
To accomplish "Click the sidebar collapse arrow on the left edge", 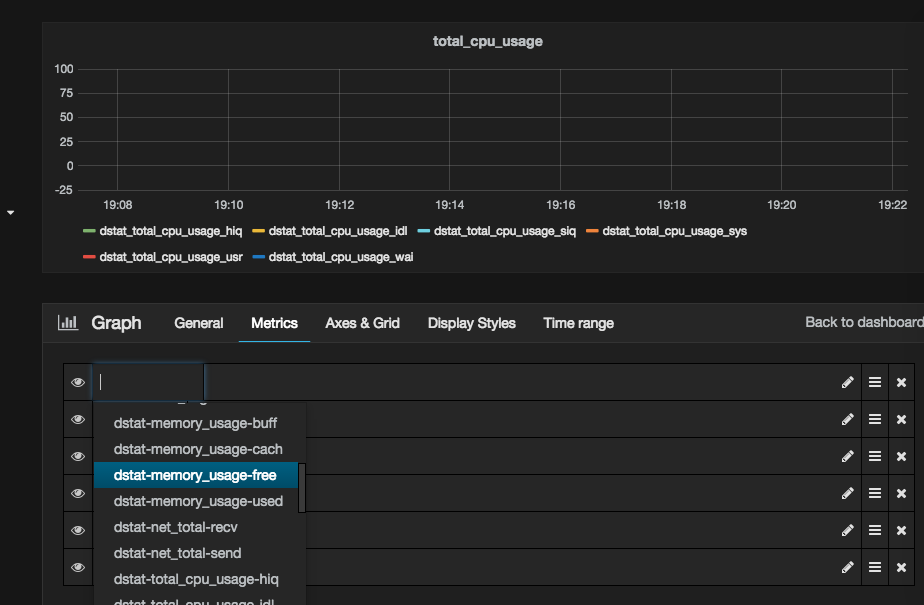I will point(10,213).
